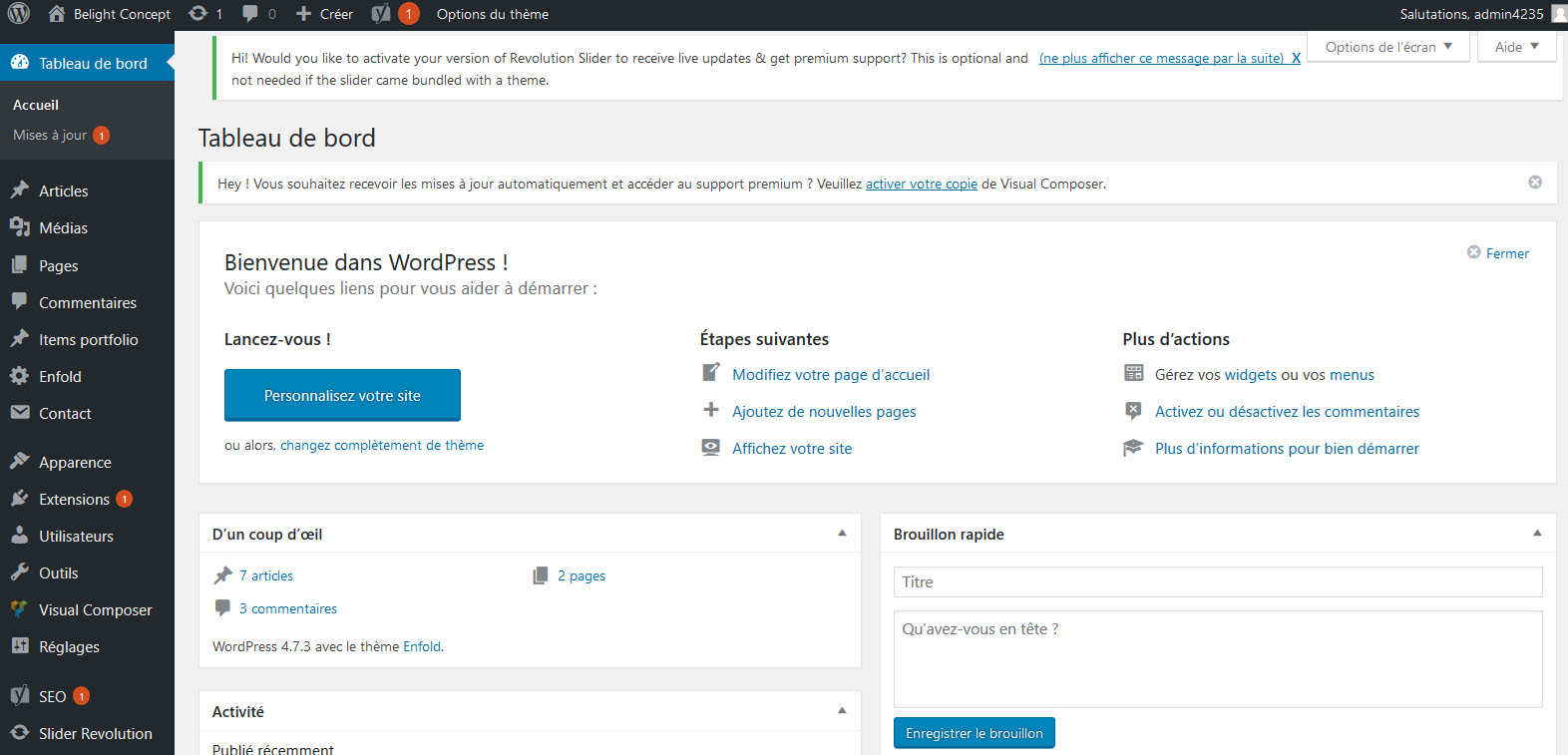This screenshot has height=755, width=1568.
Task: Click Affichez votre site link
Action: point(792,448)
